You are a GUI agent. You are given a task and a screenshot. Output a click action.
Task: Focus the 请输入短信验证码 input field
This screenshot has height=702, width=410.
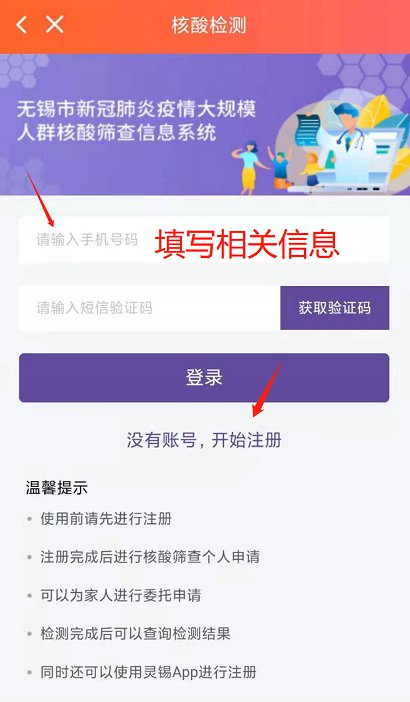tap(149, 308)
